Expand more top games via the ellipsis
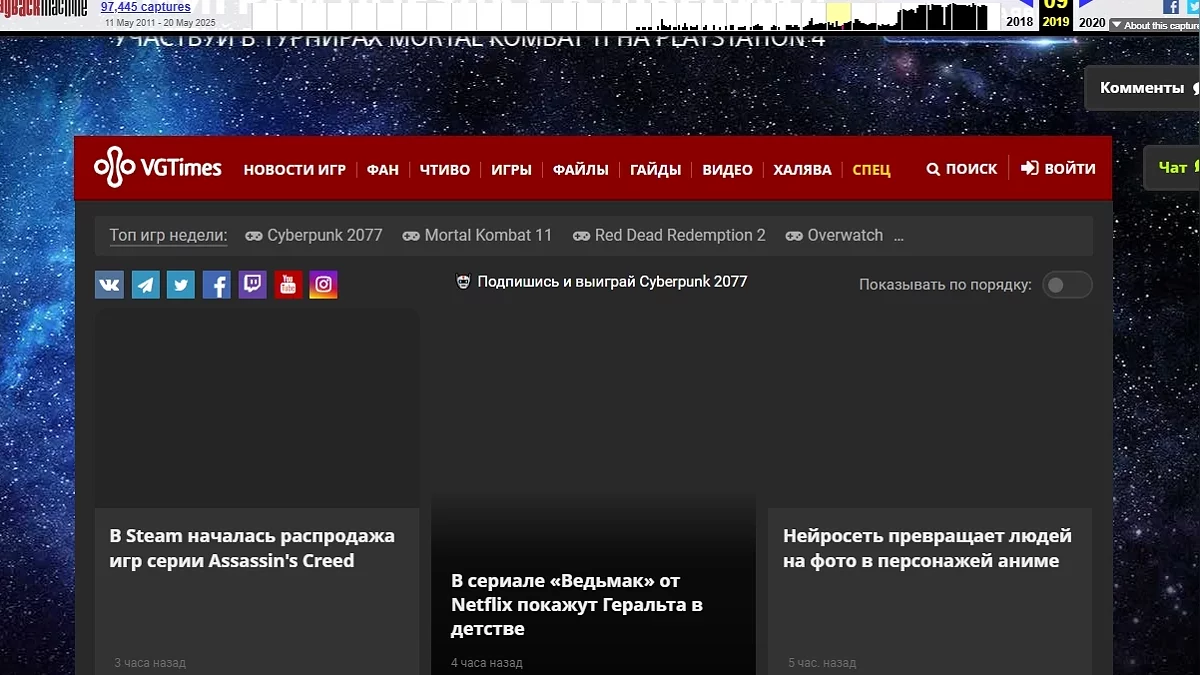1200x675 pixels. (898, 236)
